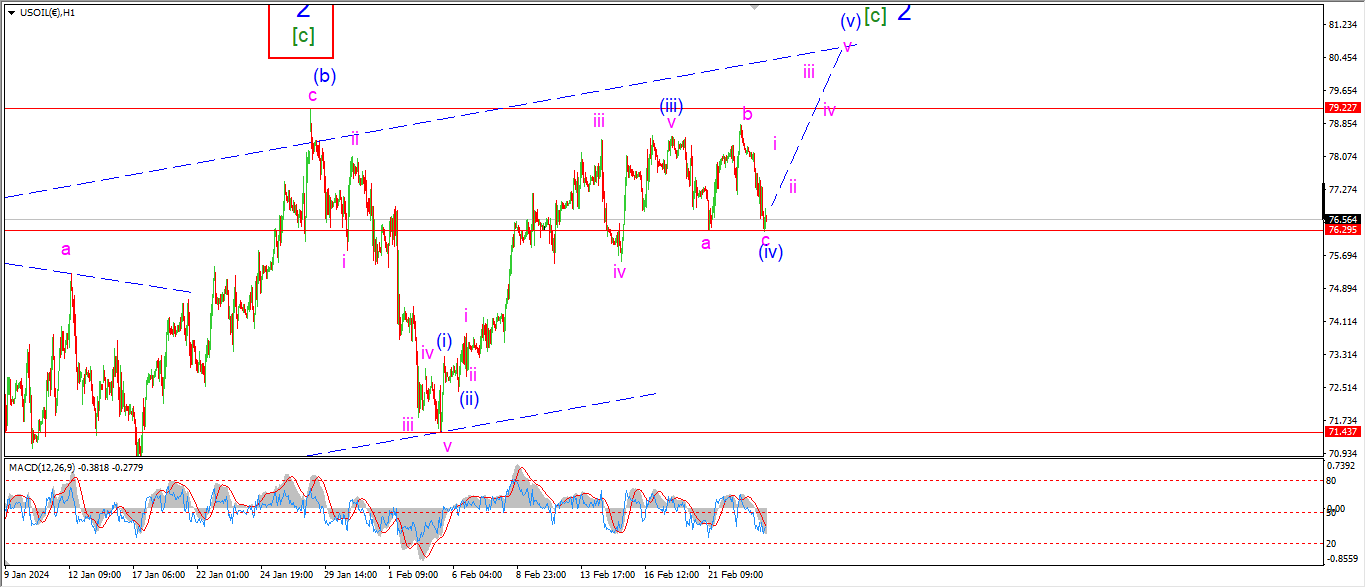
Task: Click the green [c] label at top right
Action: (x=875, y=16)
